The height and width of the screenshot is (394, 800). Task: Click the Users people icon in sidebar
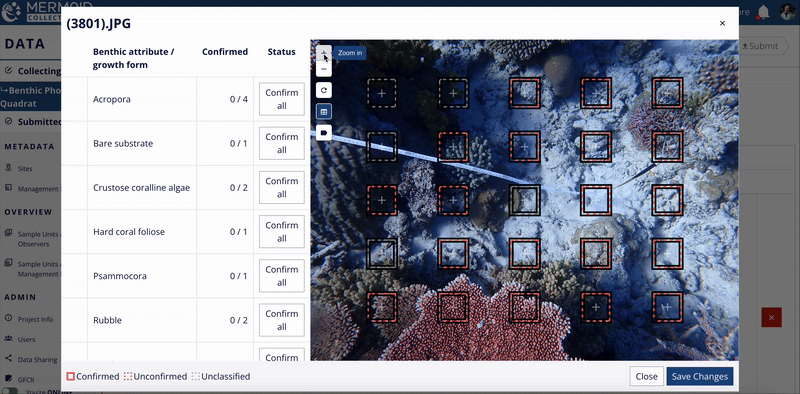(8, 338)
